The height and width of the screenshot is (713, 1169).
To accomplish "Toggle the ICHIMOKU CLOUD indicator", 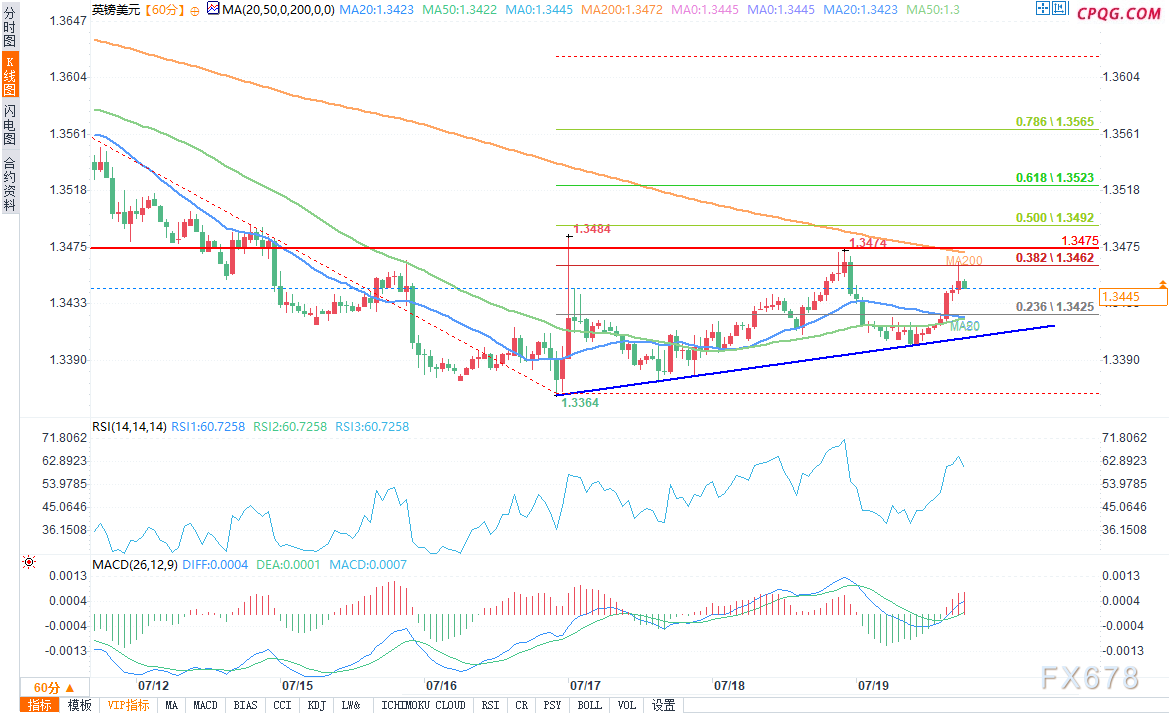I will [423, 705].
